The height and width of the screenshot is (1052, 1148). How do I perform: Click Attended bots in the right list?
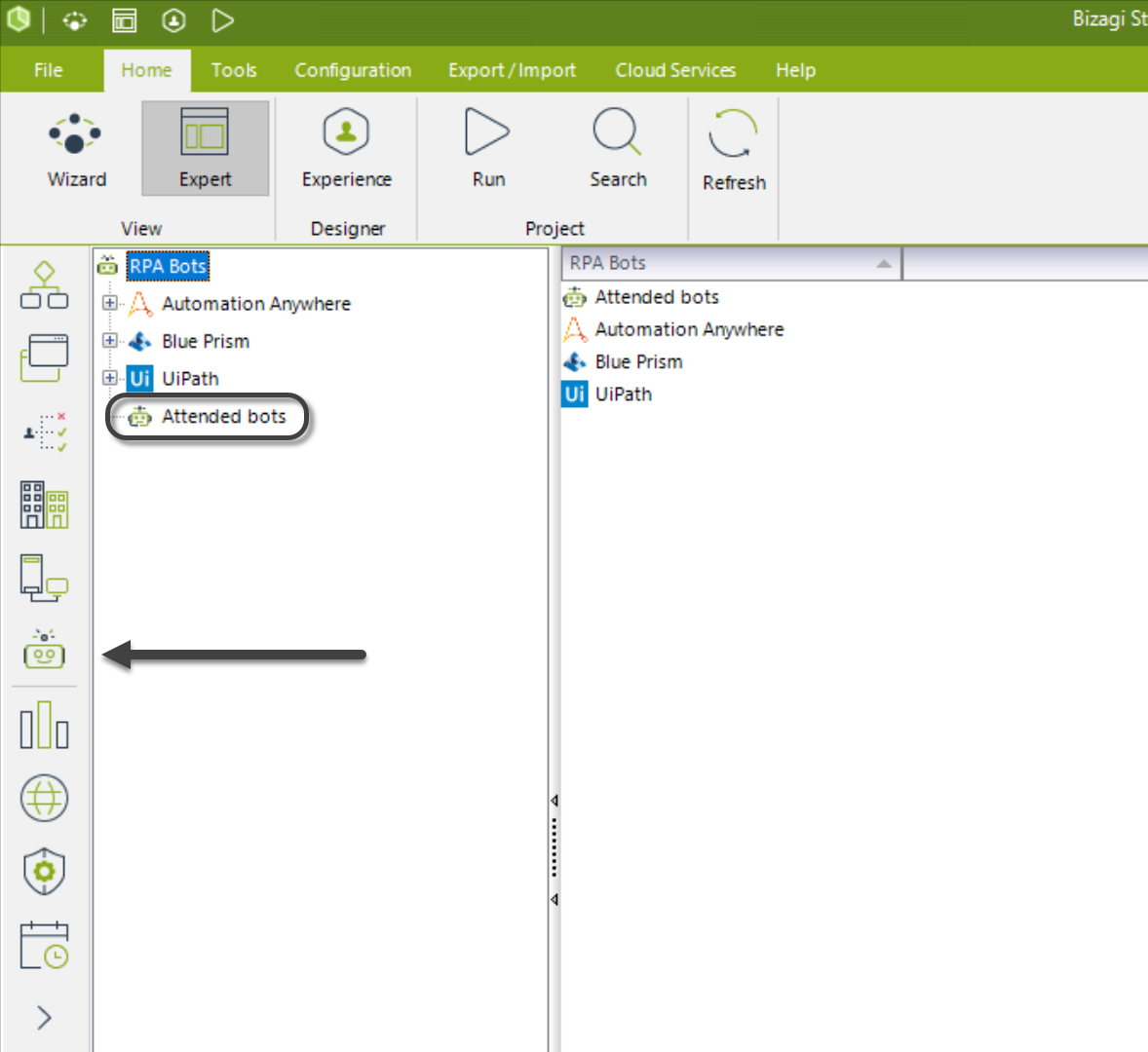657,297
